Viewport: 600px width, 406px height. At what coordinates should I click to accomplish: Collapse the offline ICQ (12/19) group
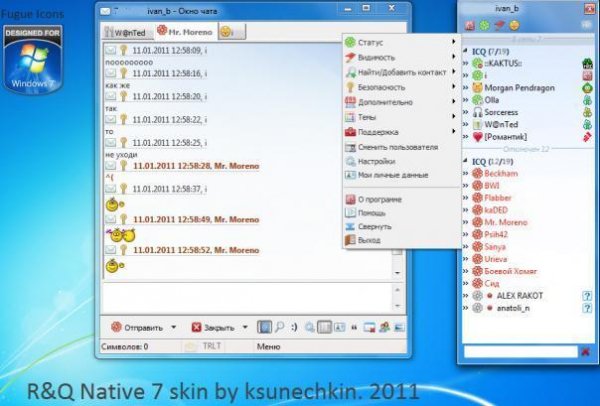[466, 161]
